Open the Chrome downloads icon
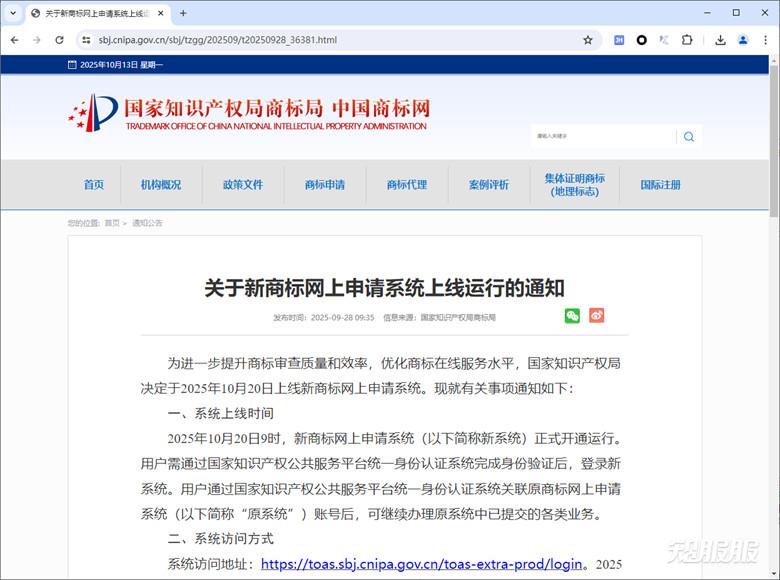Image resolution: width=780 pixels, height=580 pixels. 720,40
